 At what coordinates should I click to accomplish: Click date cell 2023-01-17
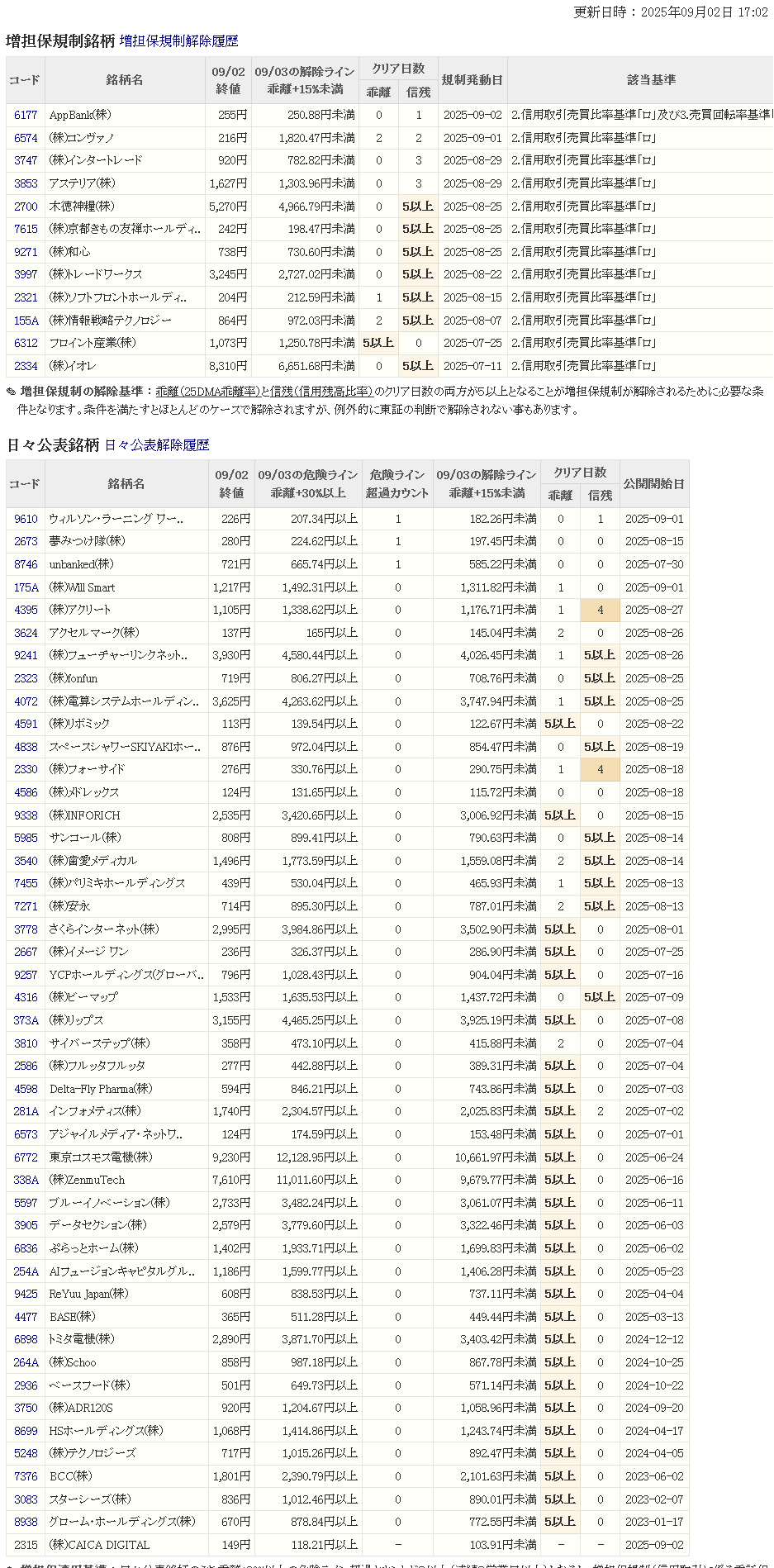654,1522
